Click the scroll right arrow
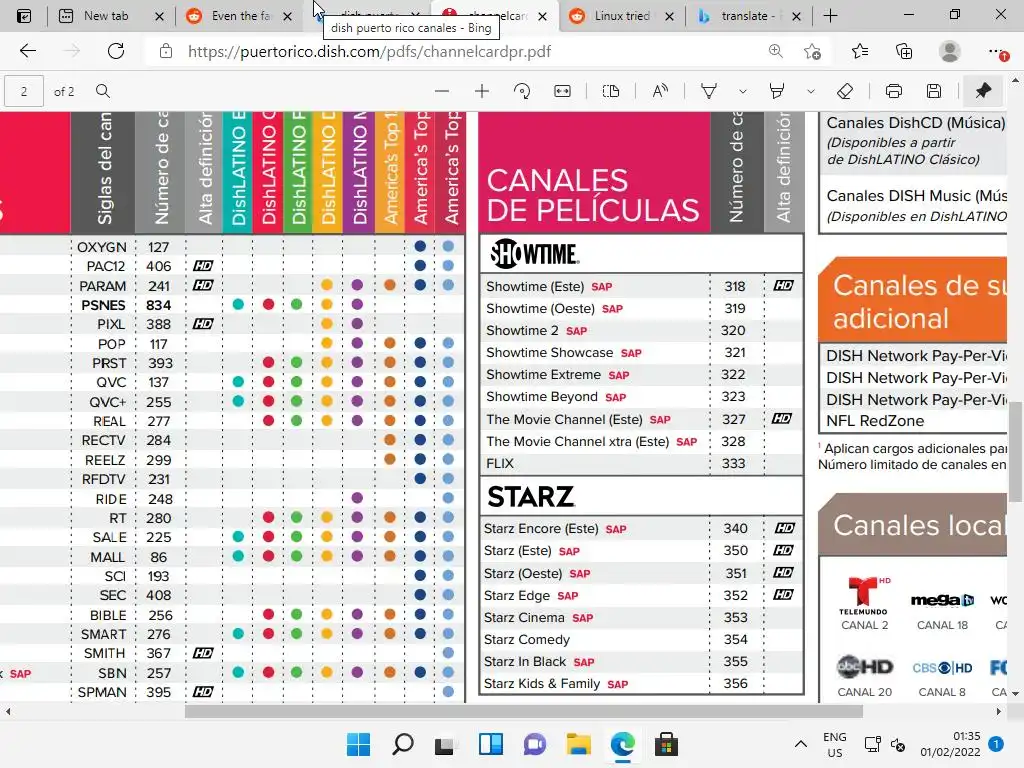The height and width of the screenshot is (768, 1024). click(x=999, y=711)
